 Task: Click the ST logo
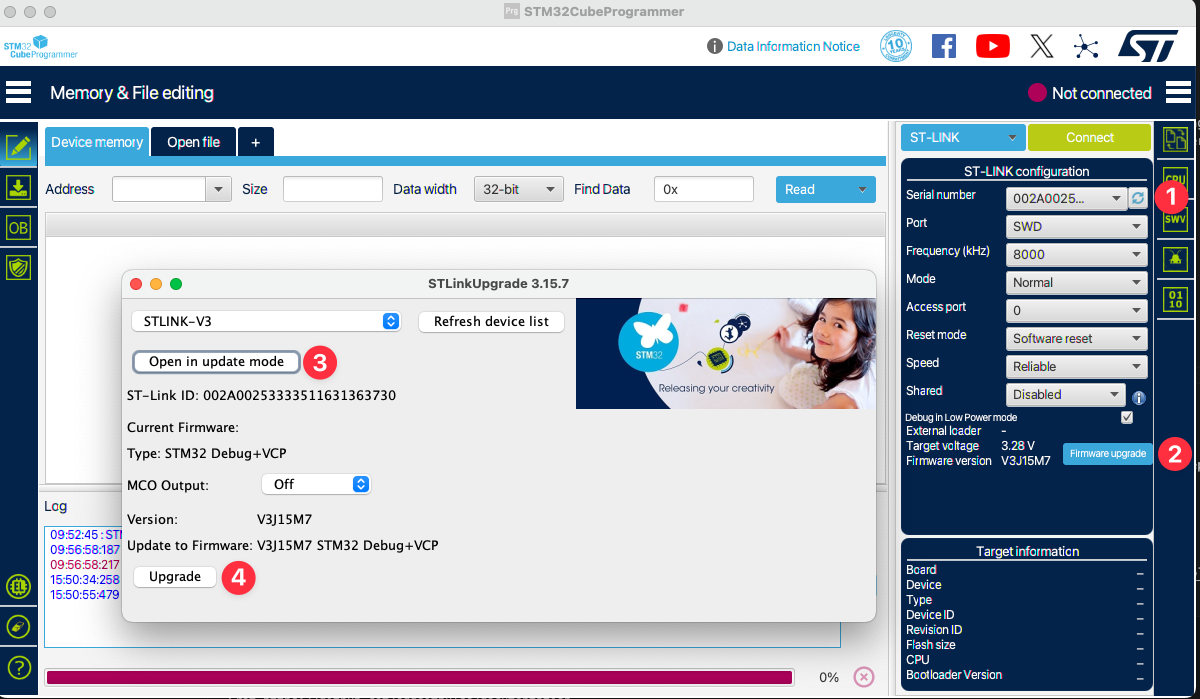(x=1148, y=46)
